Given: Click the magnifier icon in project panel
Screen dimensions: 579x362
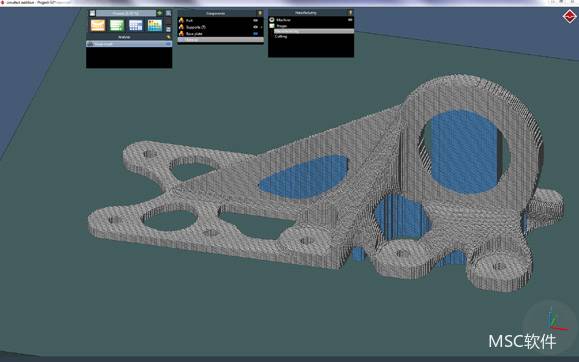Looking at the screenshot, I should (x=168, y=13).
